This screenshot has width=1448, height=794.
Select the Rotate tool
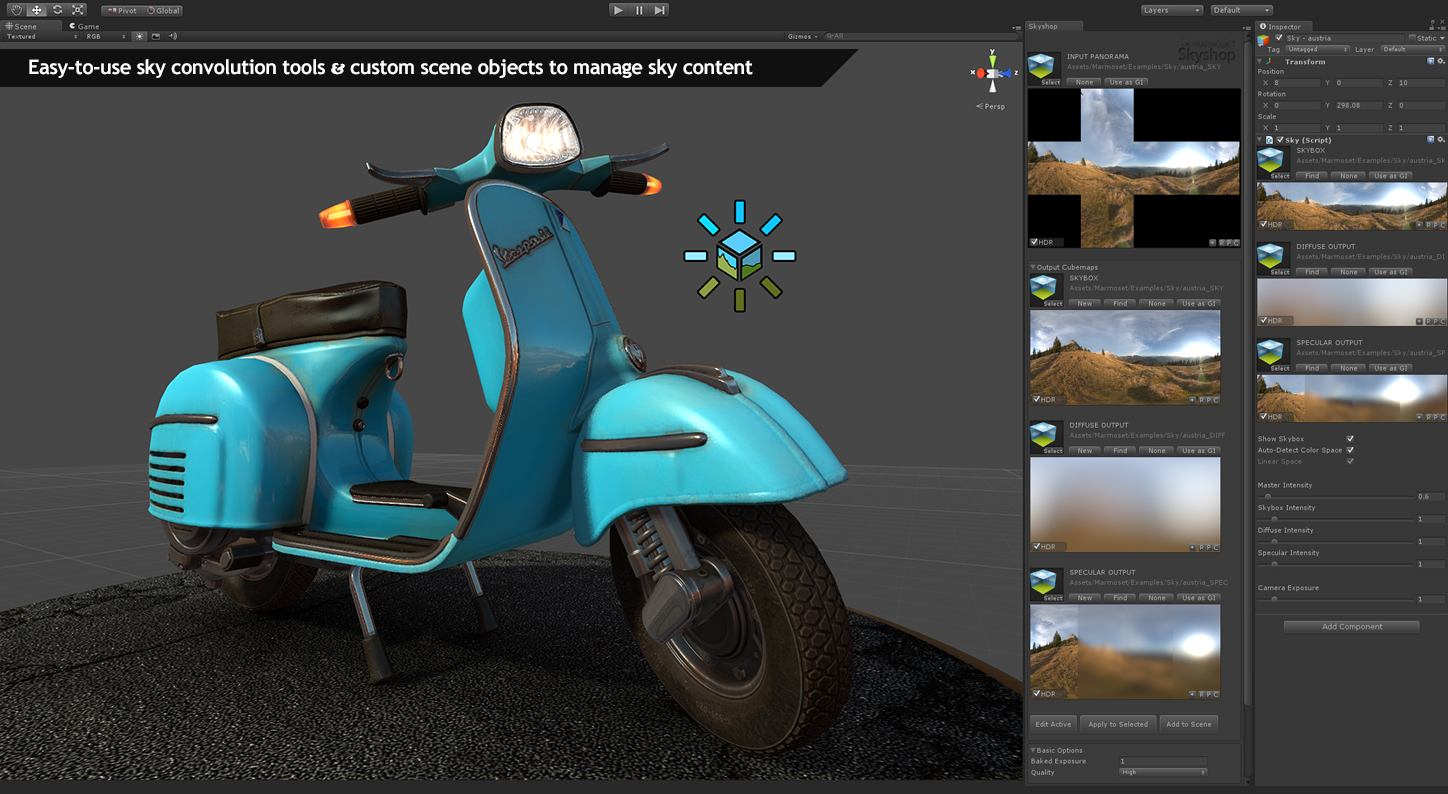point(57,10)
